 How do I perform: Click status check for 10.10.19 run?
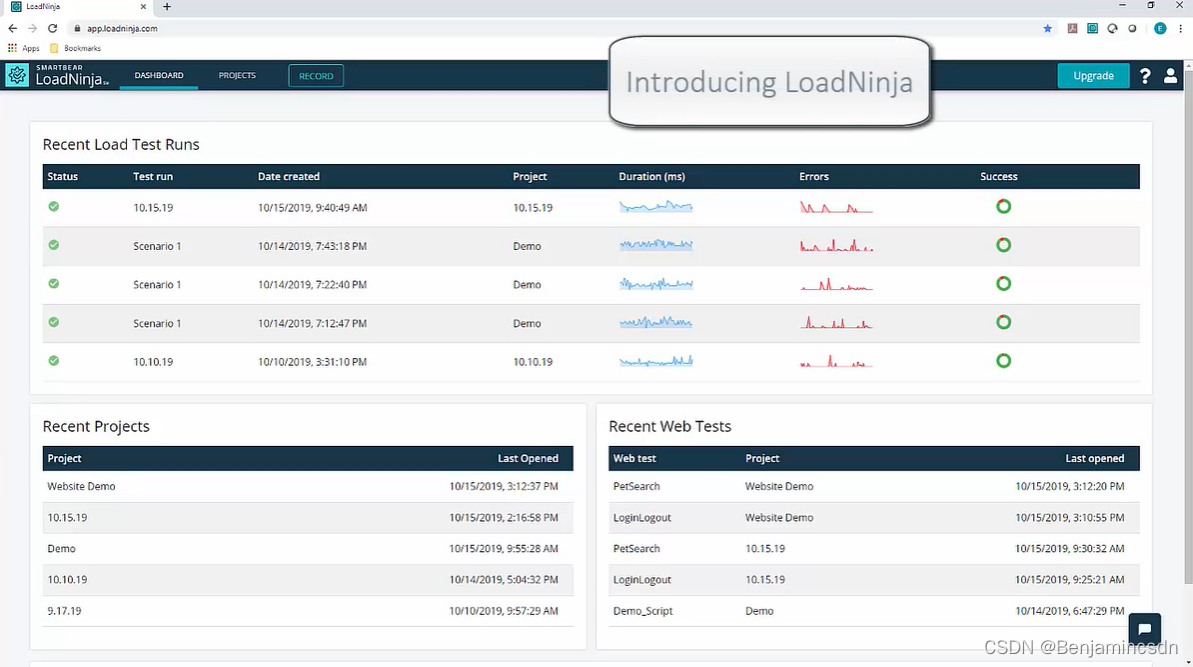click(53, 360)
